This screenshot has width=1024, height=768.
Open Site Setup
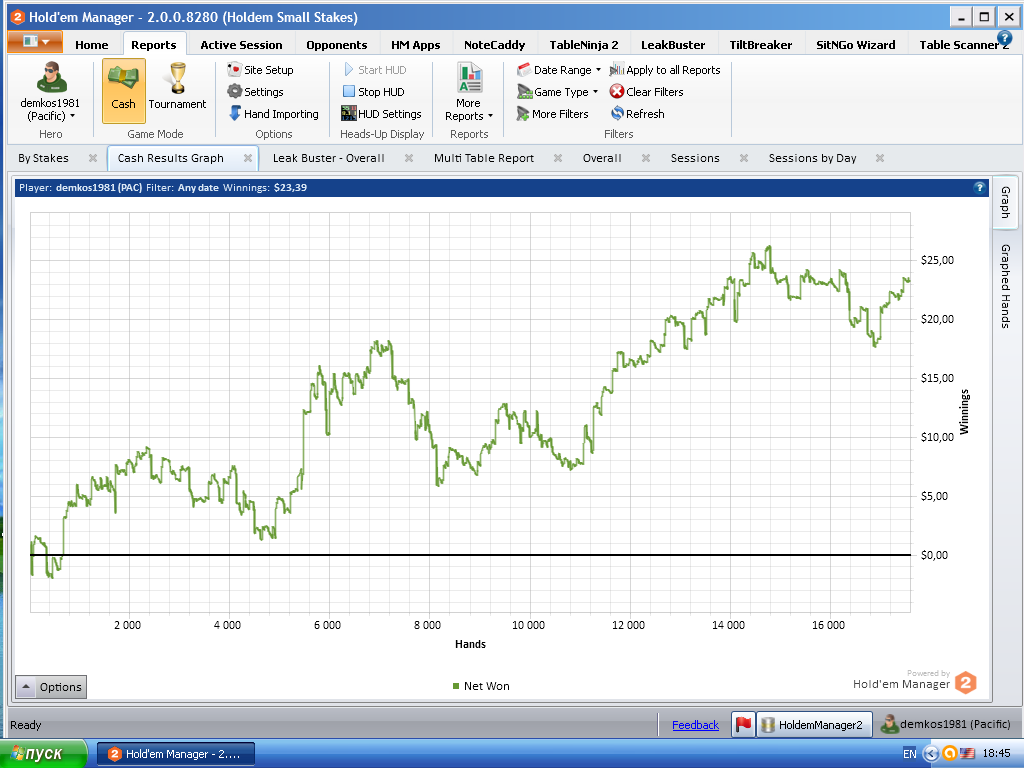coord(261,70)
